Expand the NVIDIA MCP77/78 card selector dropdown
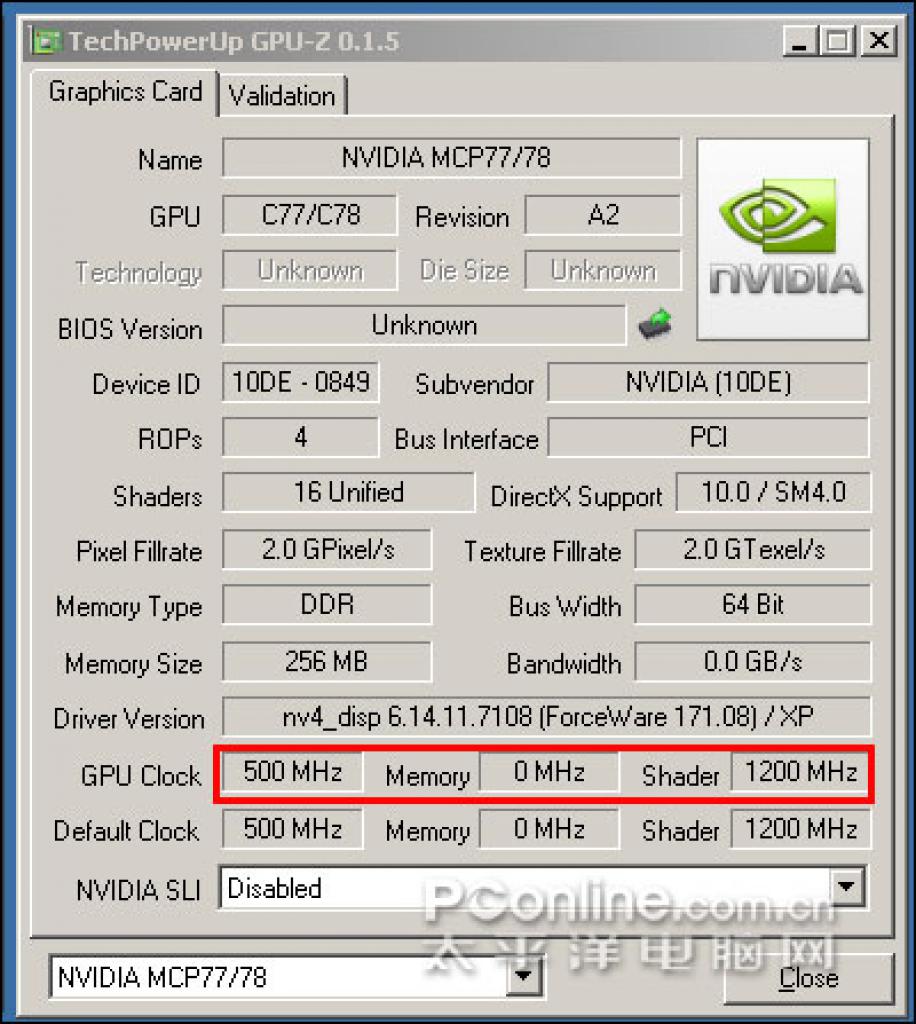This screenshot has width=916, height=1024. pyautogui.click(x=523, y=977)
